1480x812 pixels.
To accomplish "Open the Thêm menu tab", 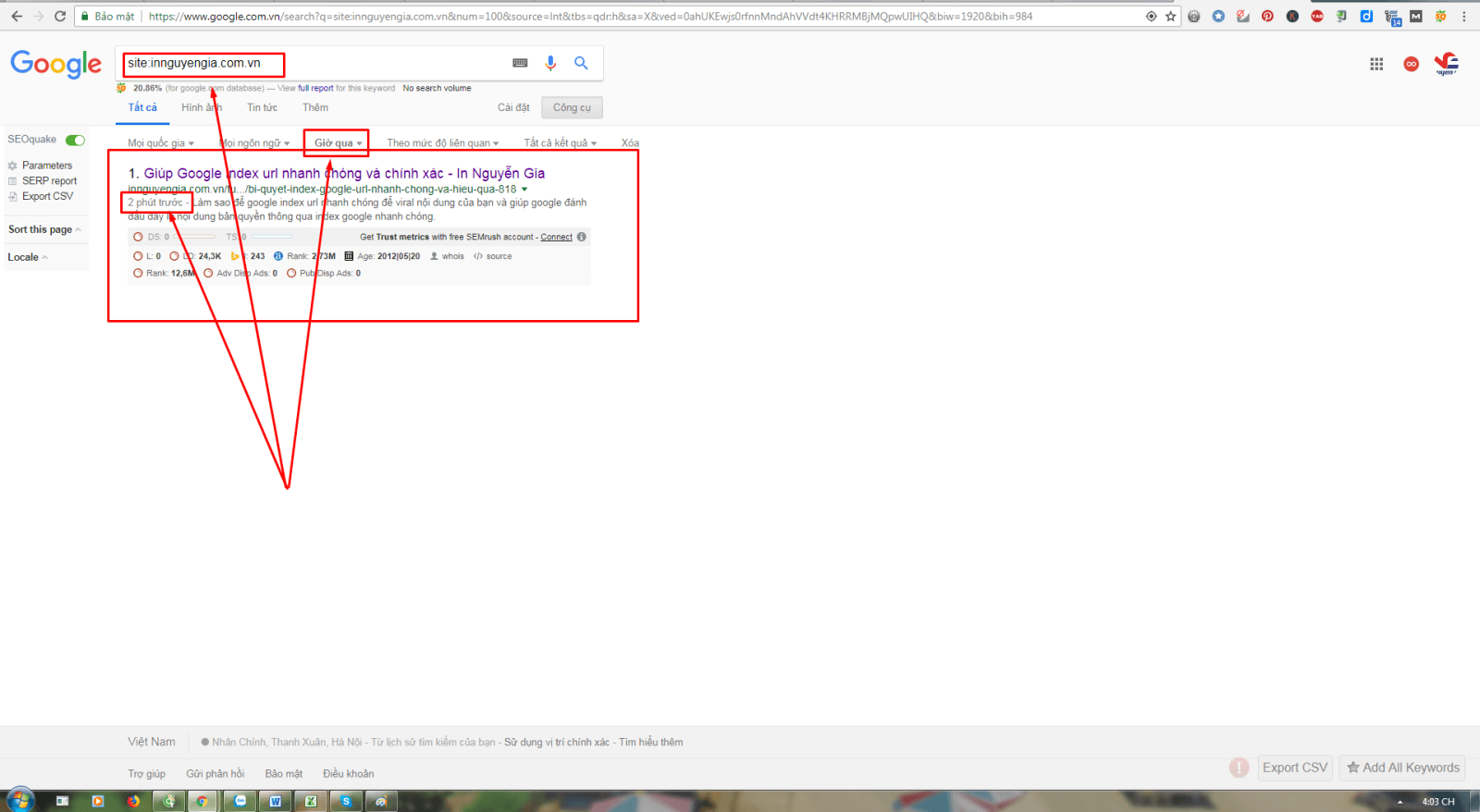I will point(315,108).
